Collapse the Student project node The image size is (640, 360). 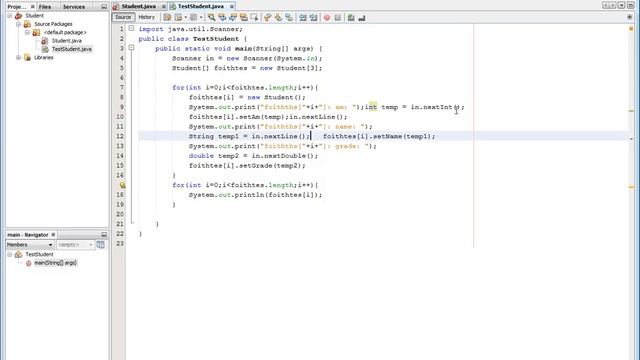(9, 16)
